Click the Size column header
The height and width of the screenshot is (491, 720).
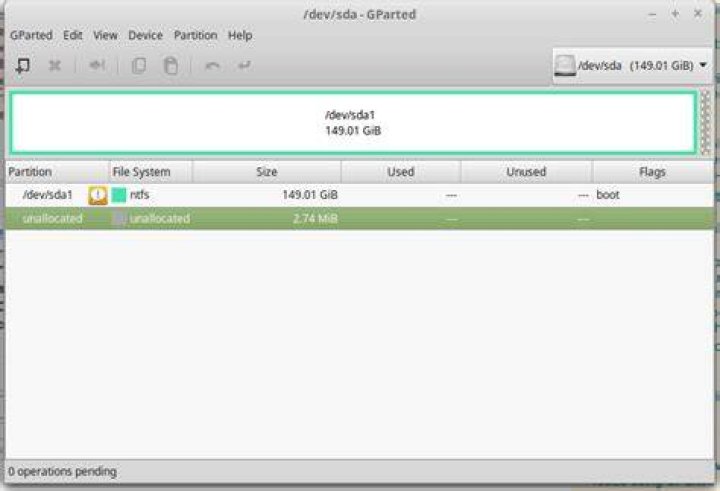267,172
